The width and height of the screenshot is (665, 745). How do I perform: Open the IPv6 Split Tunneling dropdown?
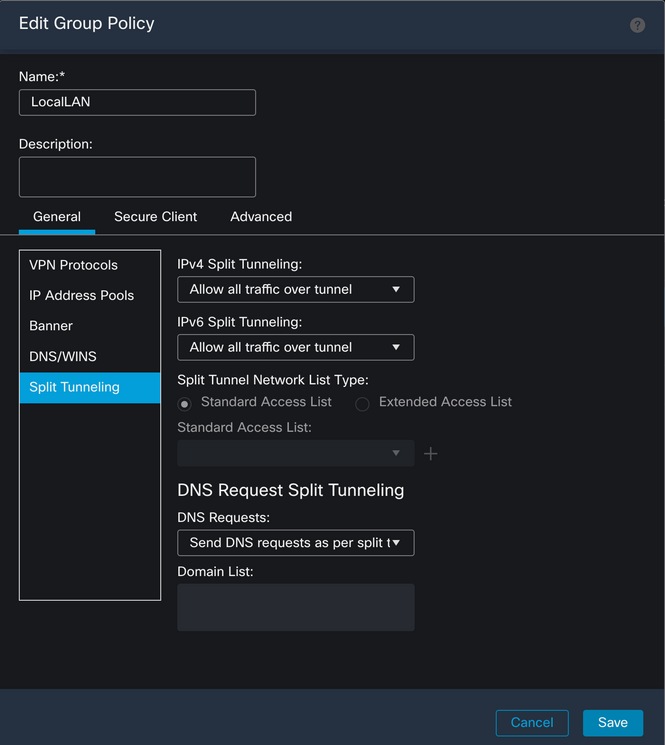point(295,347)
